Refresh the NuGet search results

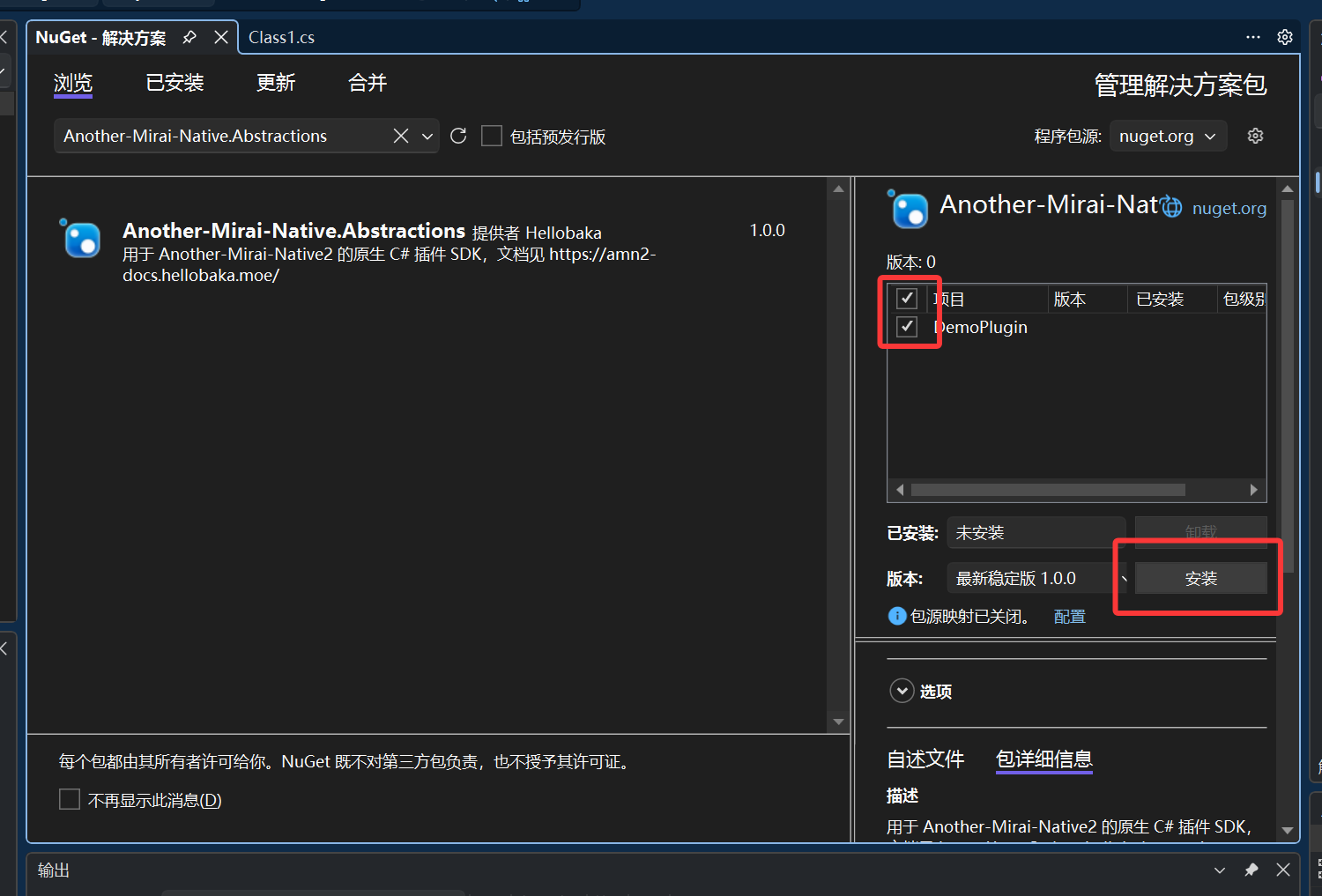point(457,136)
